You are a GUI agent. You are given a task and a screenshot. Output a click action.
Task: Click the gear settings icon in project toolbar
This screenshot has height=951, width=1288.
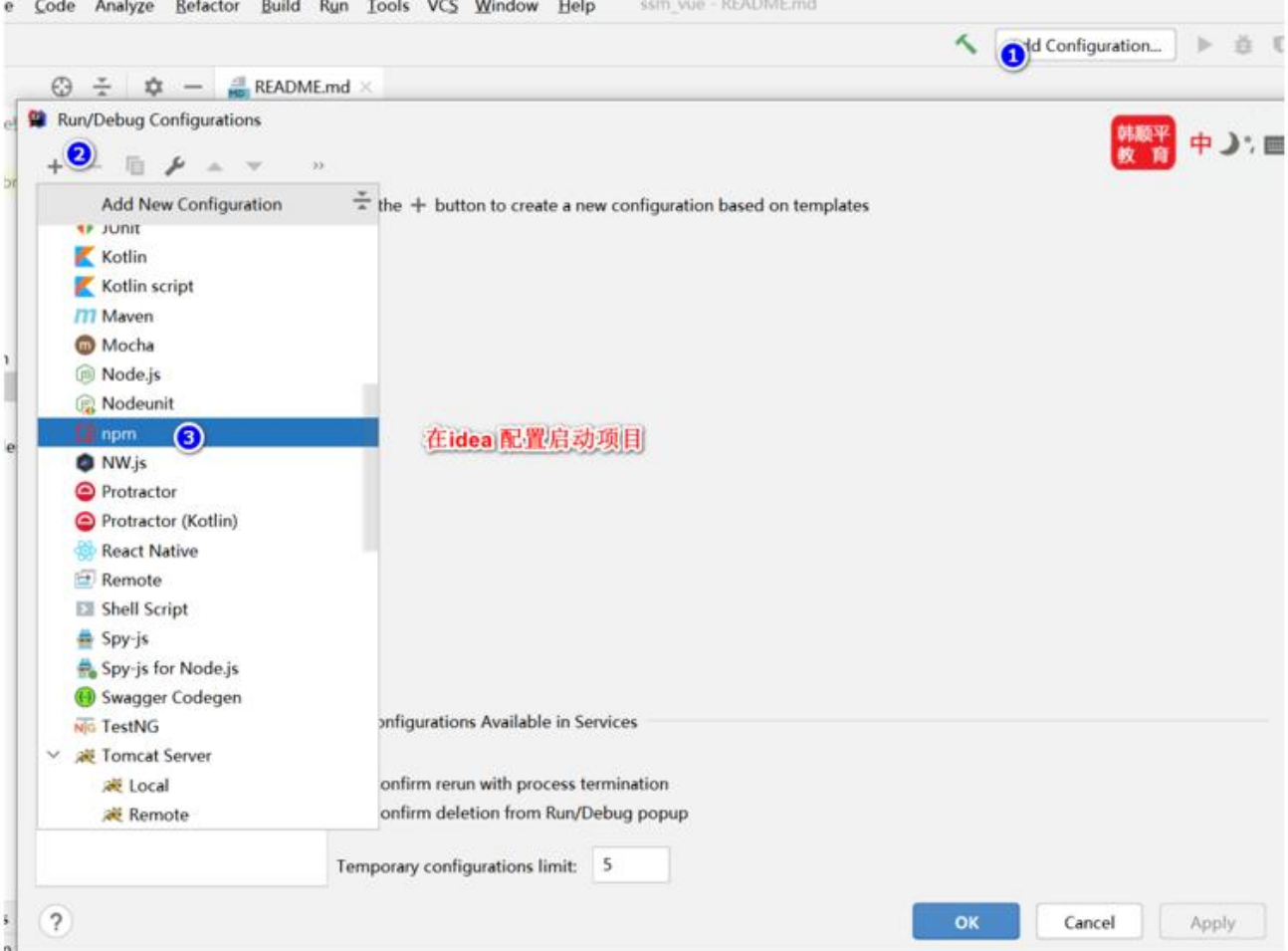pyautogui.click(x=153, y=87)
